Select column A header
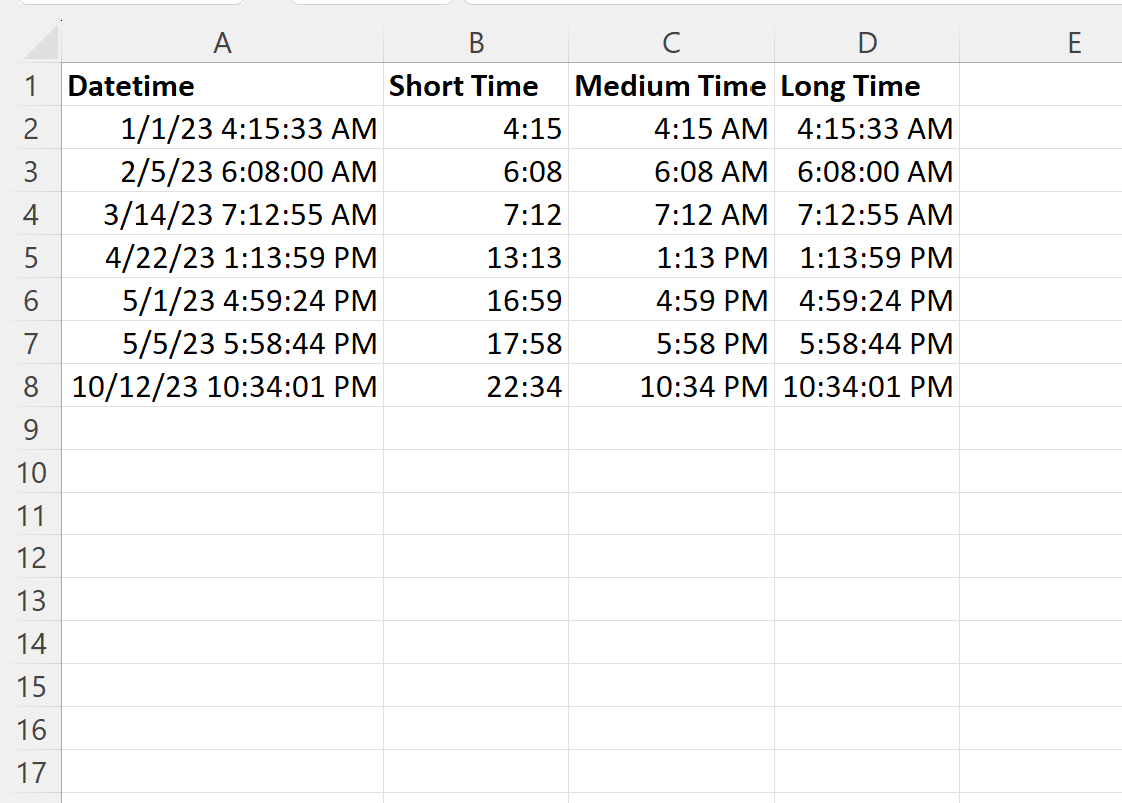 pyautogui.click(x=222, y=43)
